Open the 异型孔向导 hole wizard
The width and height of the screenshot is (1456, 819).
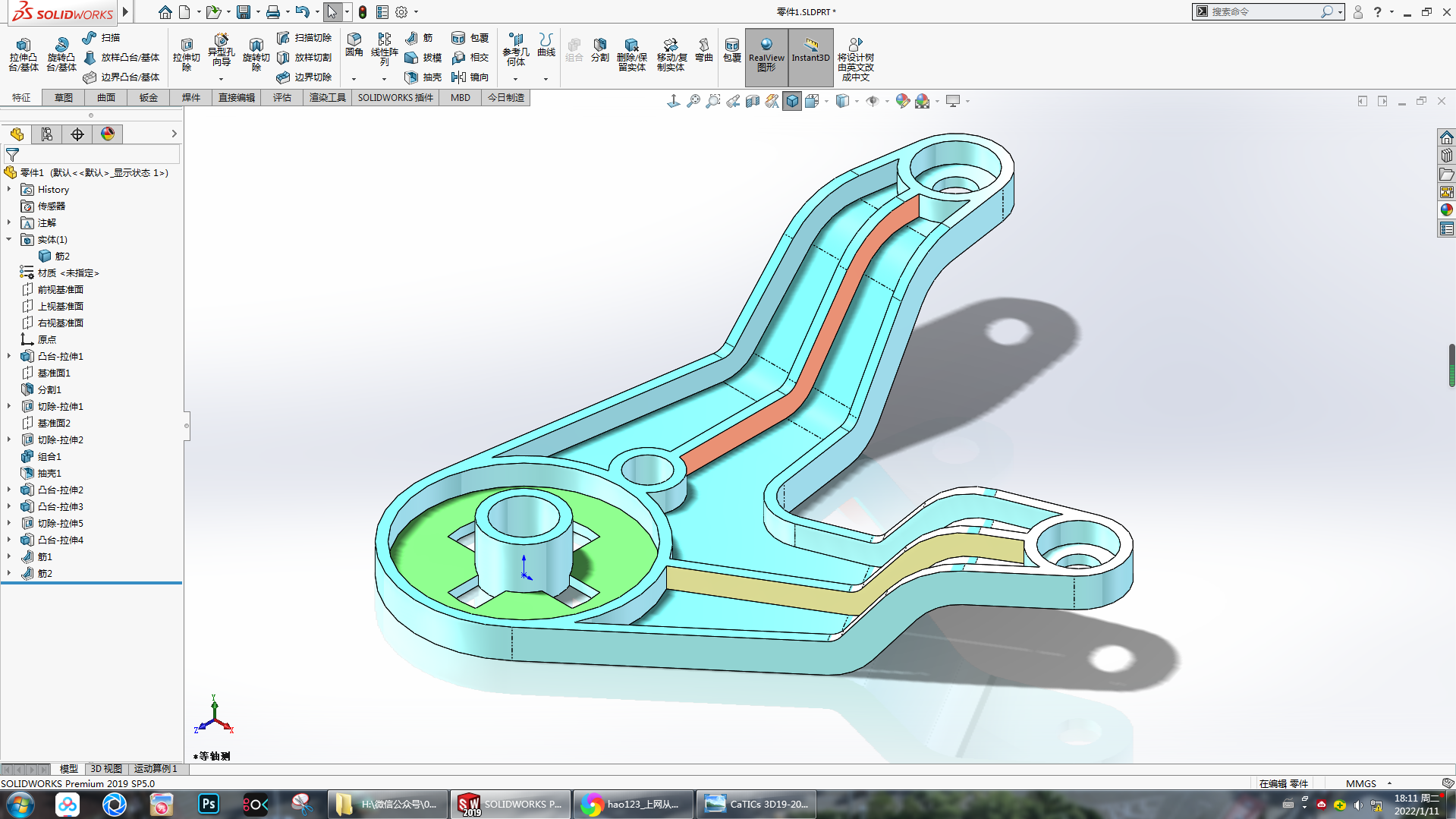[221, 50]
